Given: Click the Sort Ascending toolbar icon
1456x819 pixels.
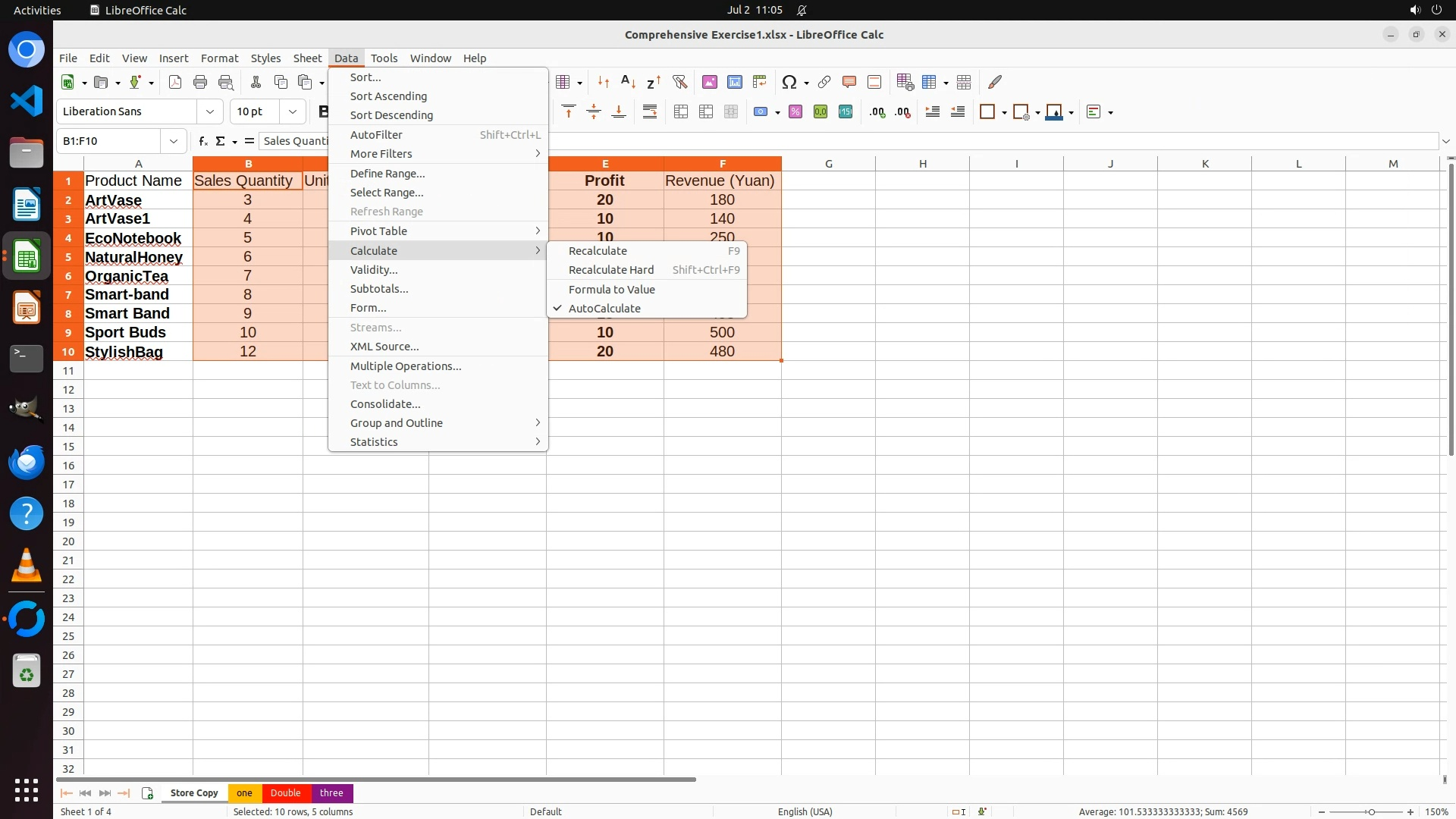Looking at the screenshot, I should click(x=628, y=82).
